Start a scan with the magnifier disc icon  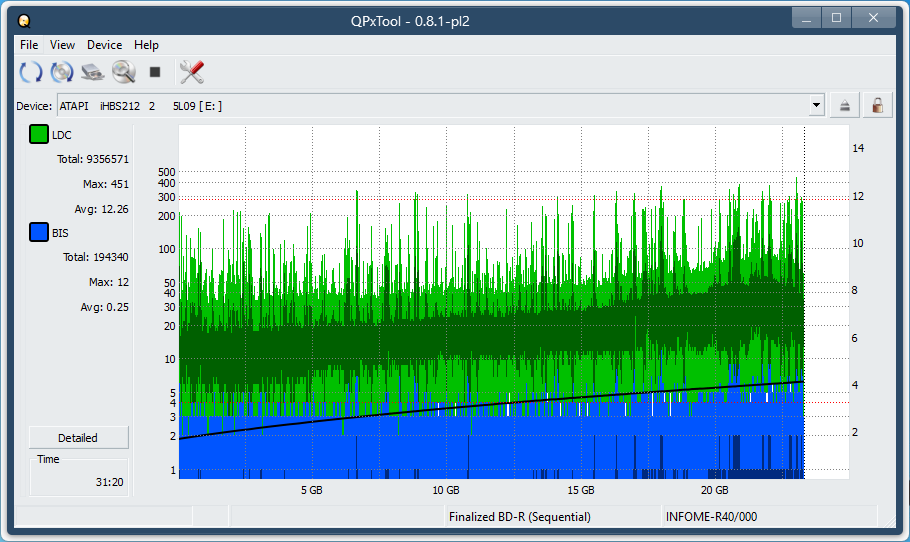tap(124, 72)
